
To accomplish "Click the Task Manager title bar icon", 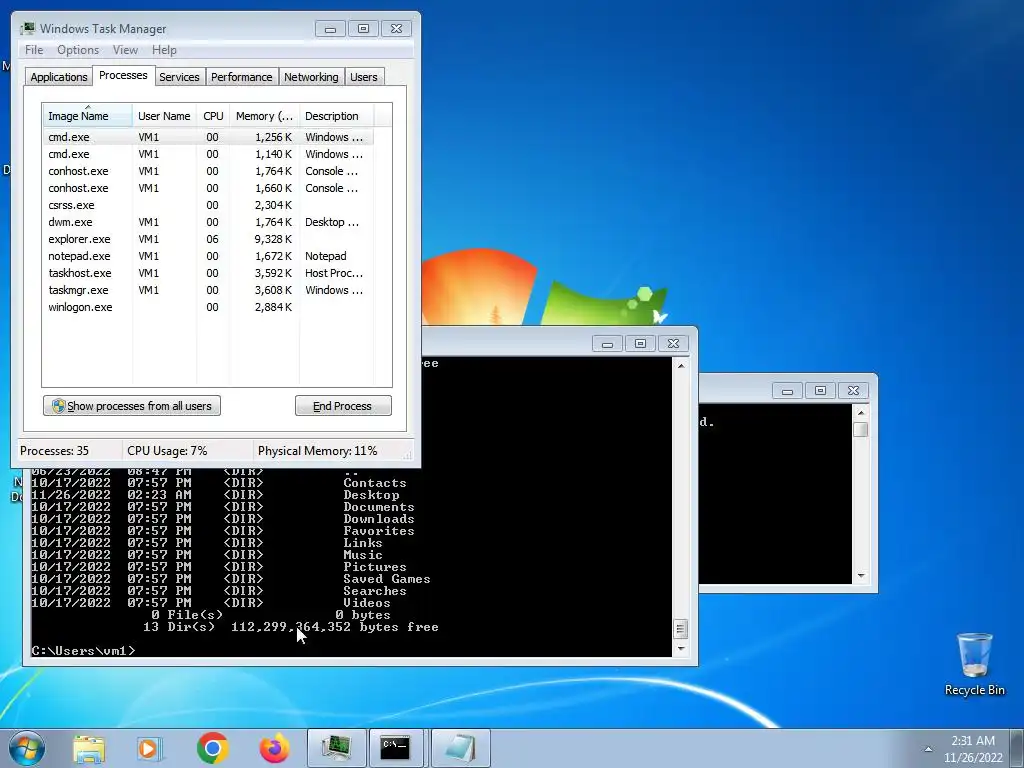I will 27,29.
